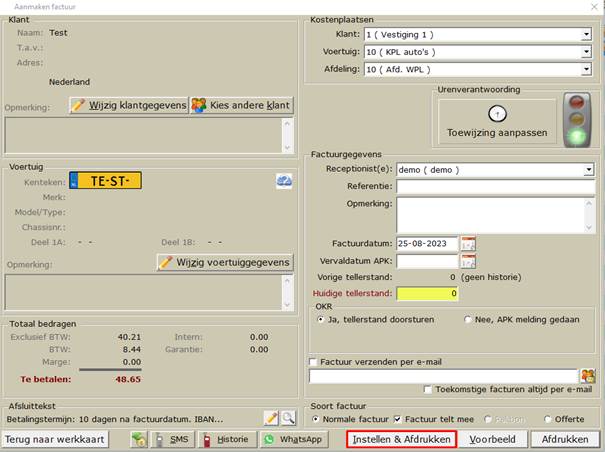
Task: Click the Referentie input field
Action: point(496,187)
